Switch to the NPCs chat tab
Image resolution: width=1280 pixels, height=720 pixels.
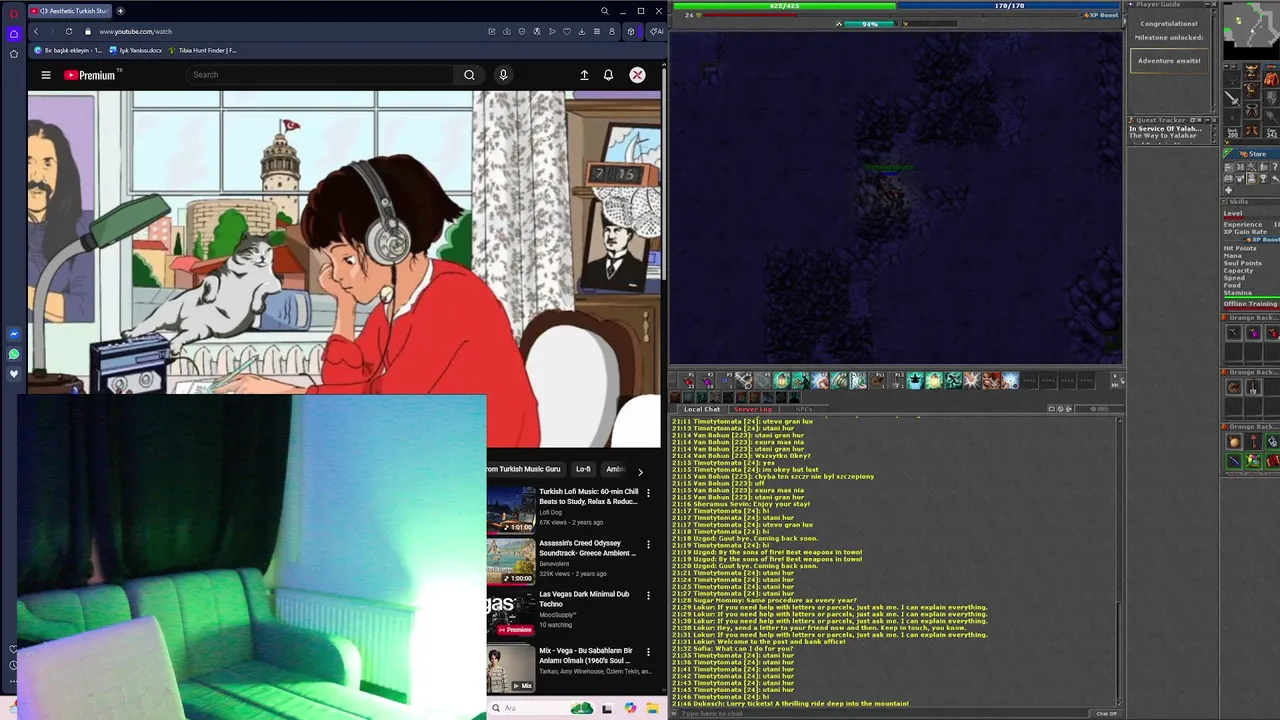pos(804,409)
